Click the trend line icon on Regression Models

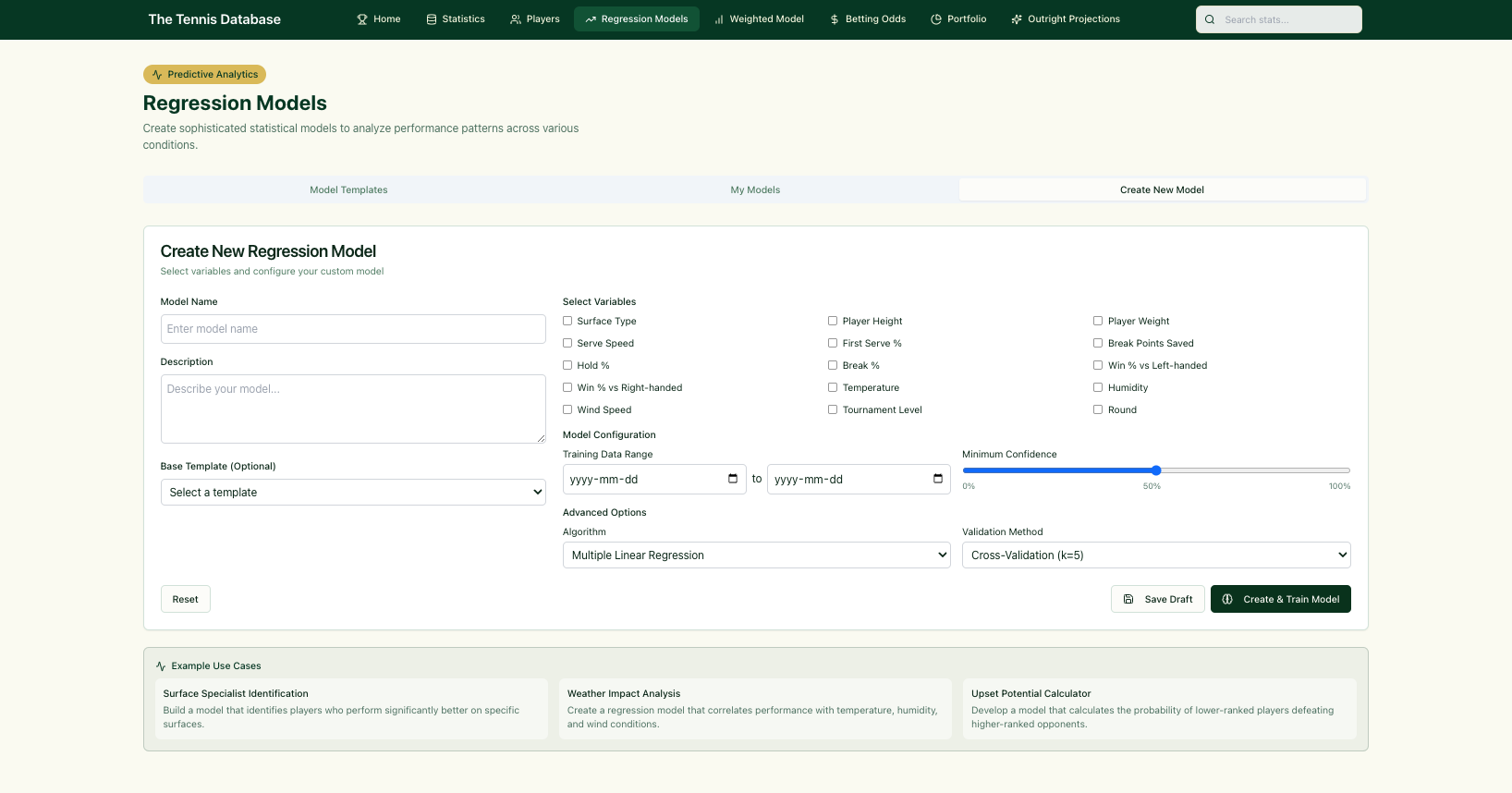coord(591,19)
